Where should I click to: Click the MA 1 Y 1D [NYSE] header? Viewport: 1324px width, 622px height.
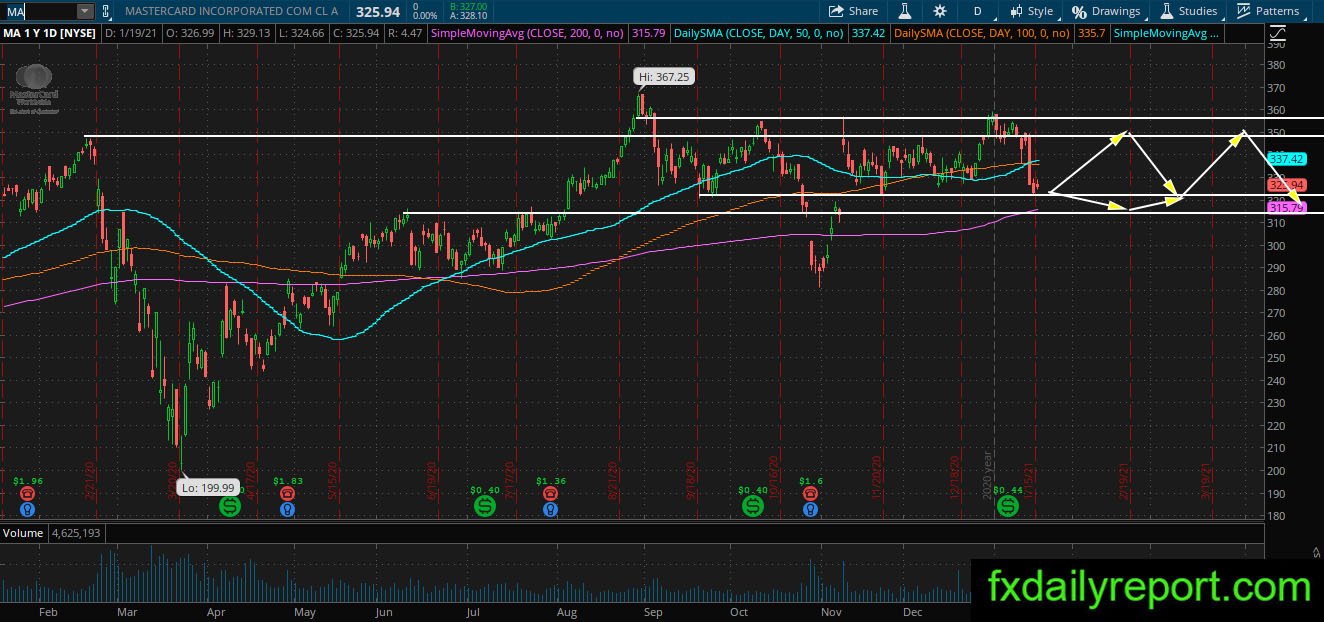[49, 33]
